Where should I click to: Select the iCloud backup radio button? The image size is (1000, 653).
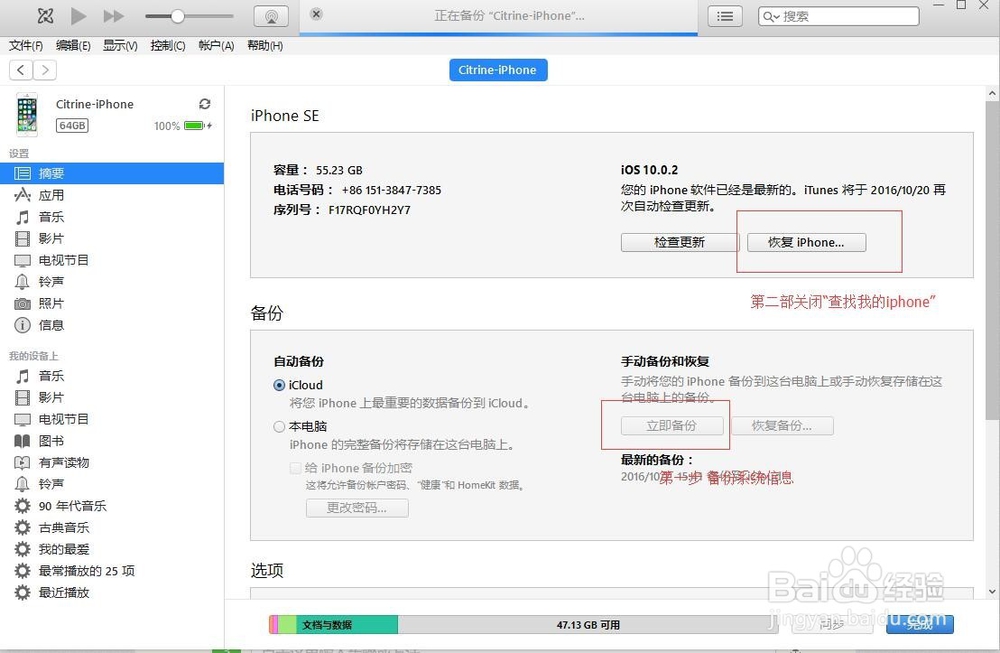coord(278,385)
